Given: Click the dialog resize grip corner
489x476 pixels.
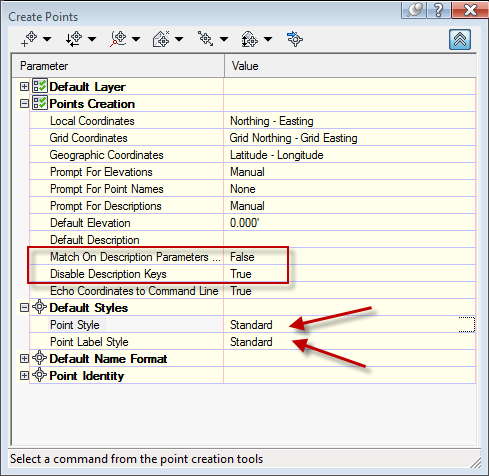Looking at the screenshot, I should [476, 462].
